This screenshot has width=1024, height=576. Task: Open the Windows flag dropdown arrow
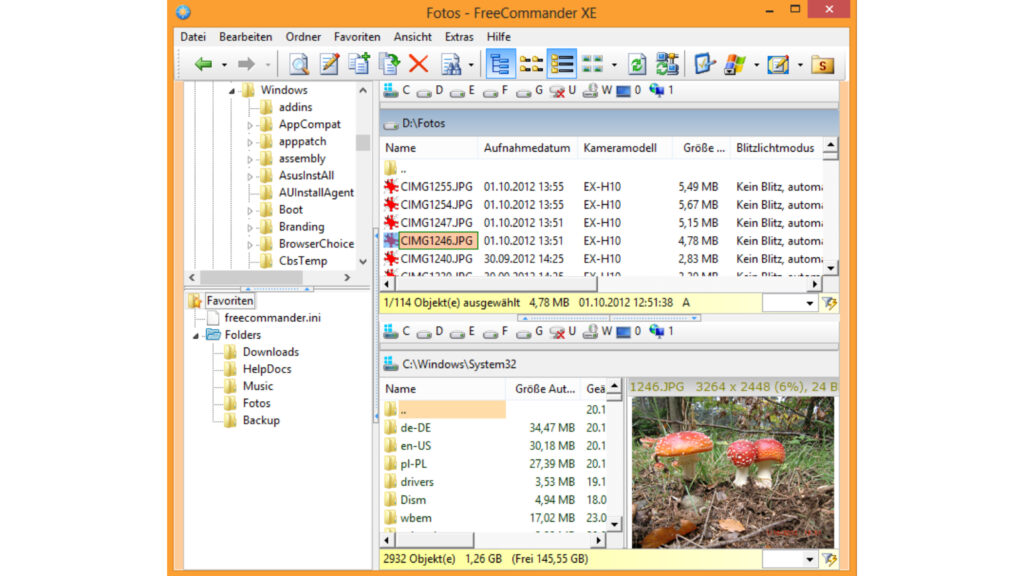(x=756, y=65)
